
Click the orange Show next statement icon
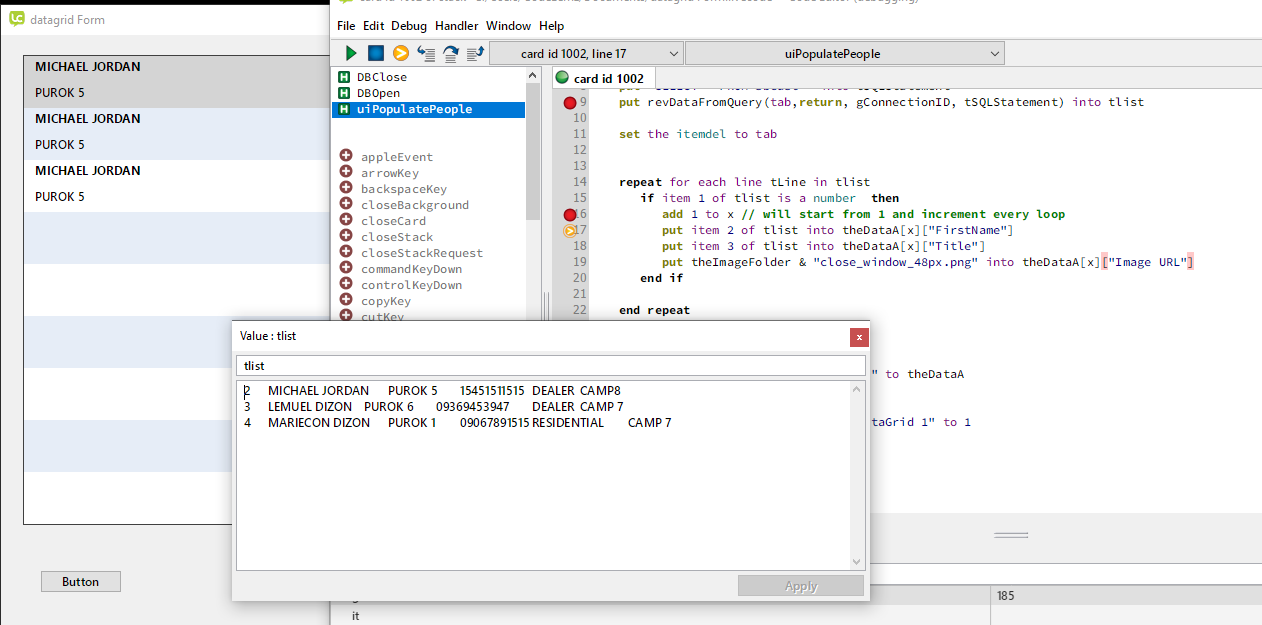click(400, 53)
